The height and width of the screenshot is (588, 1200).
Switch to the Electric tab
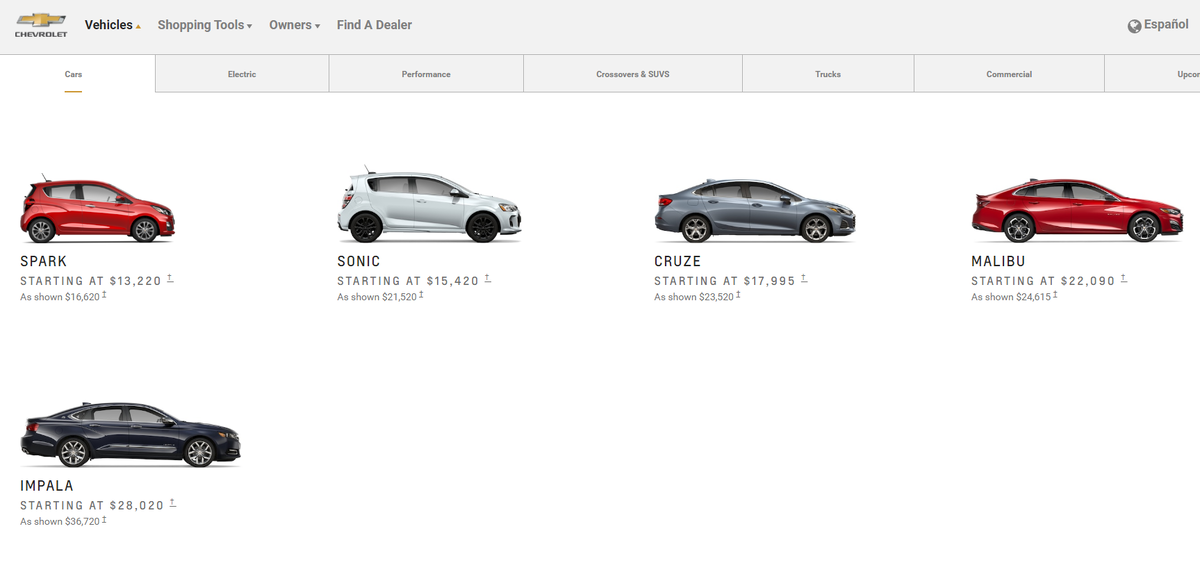tap(241, 73)
